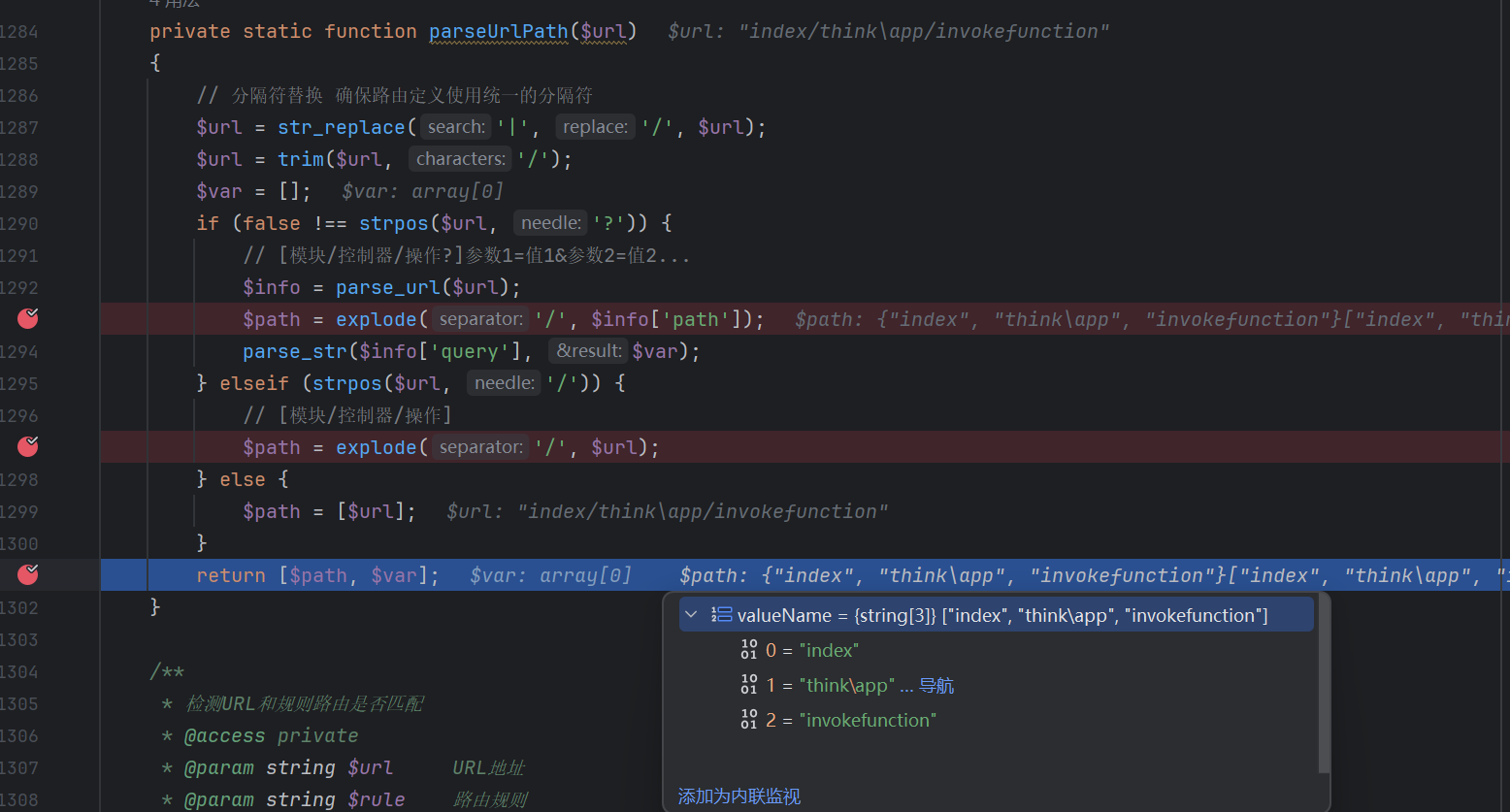Toggle breakpoint beside elseif explode($url) line

28,446
